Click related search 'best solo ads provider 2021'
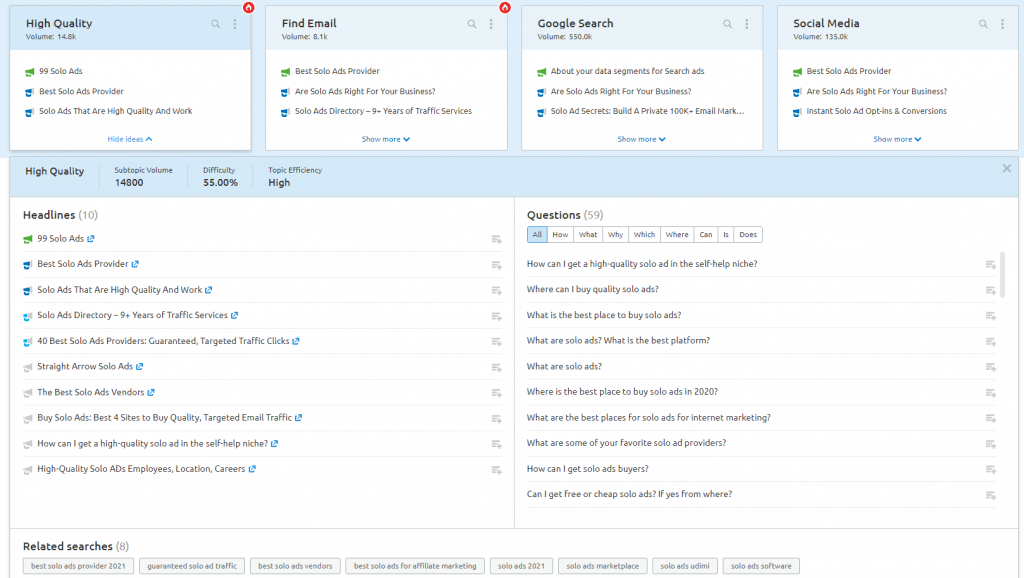 point(78,566)
